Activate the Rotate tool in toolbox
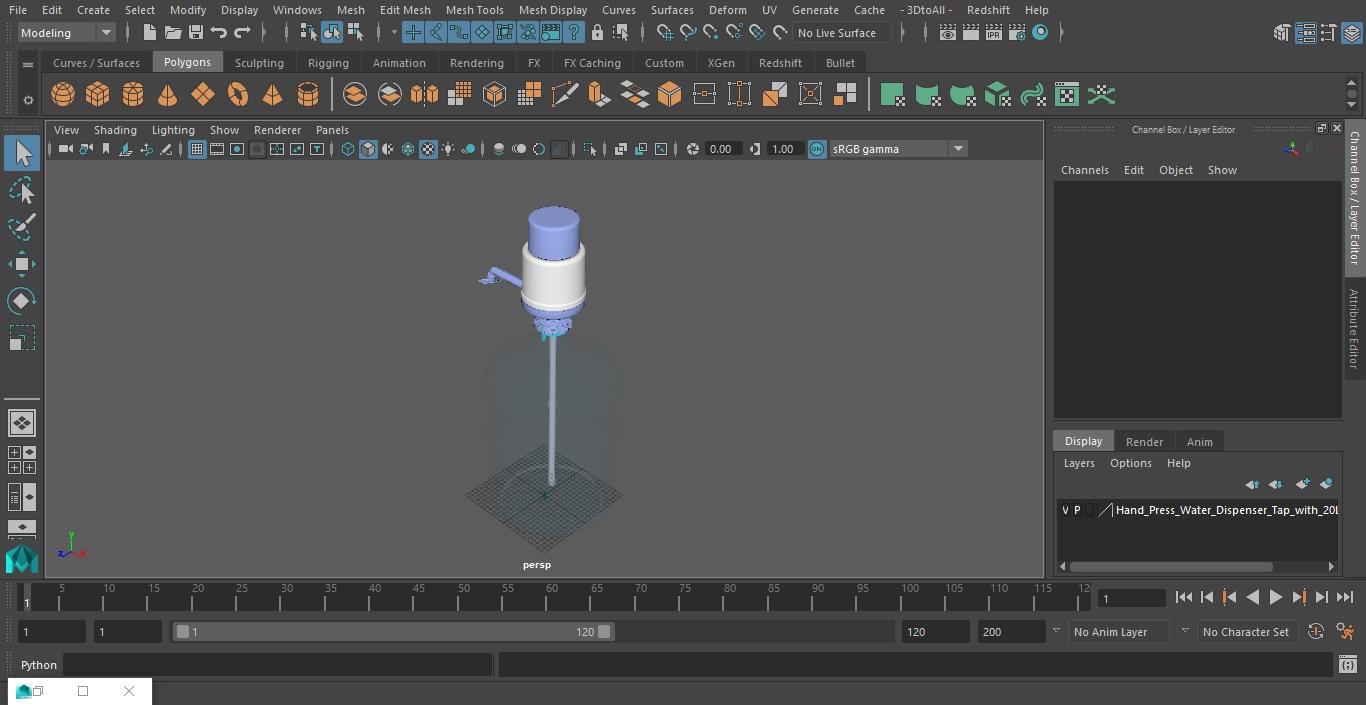1366x705 pixels. (21, 301)
